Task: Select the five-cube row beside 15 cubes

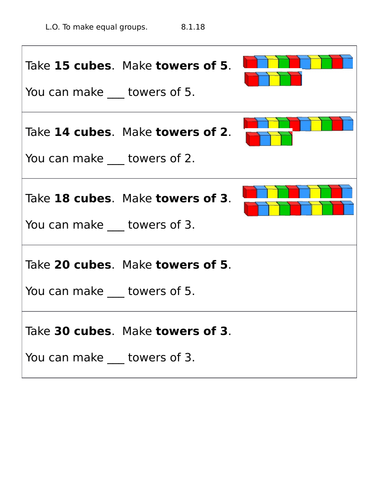Action: (x=273, y=79)
